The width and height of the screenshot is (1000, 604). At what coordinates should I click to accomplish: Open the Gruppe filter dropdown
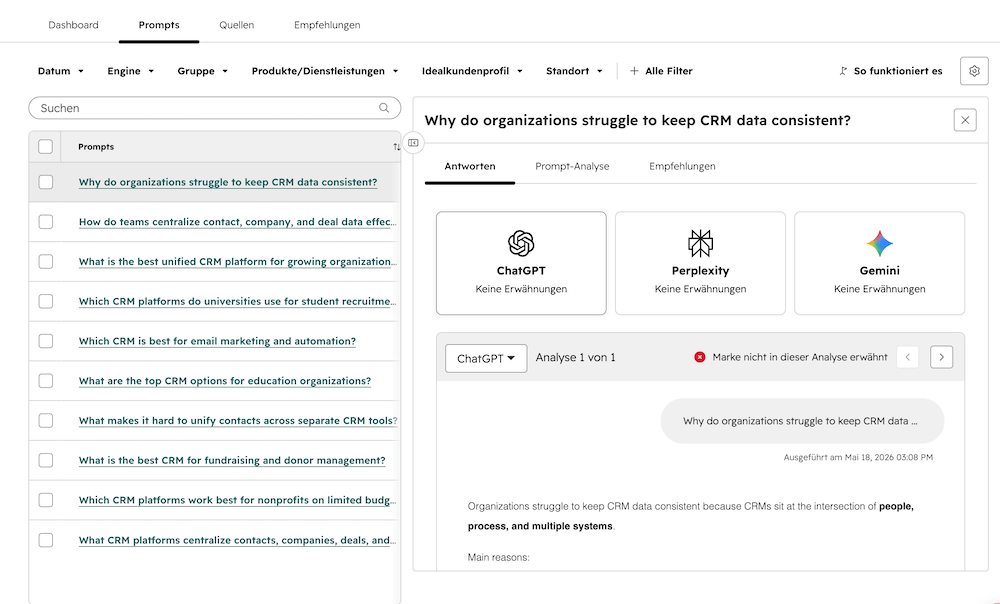202,71
